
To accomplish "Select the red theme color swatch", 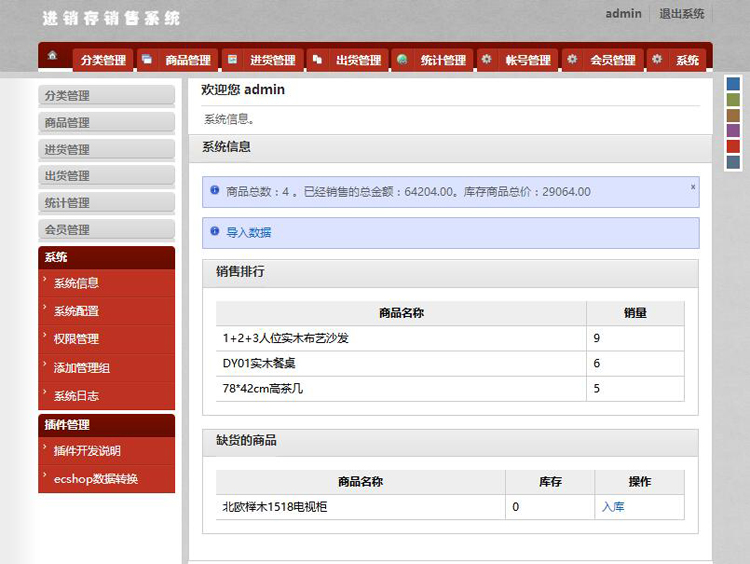I will (733, 146).
